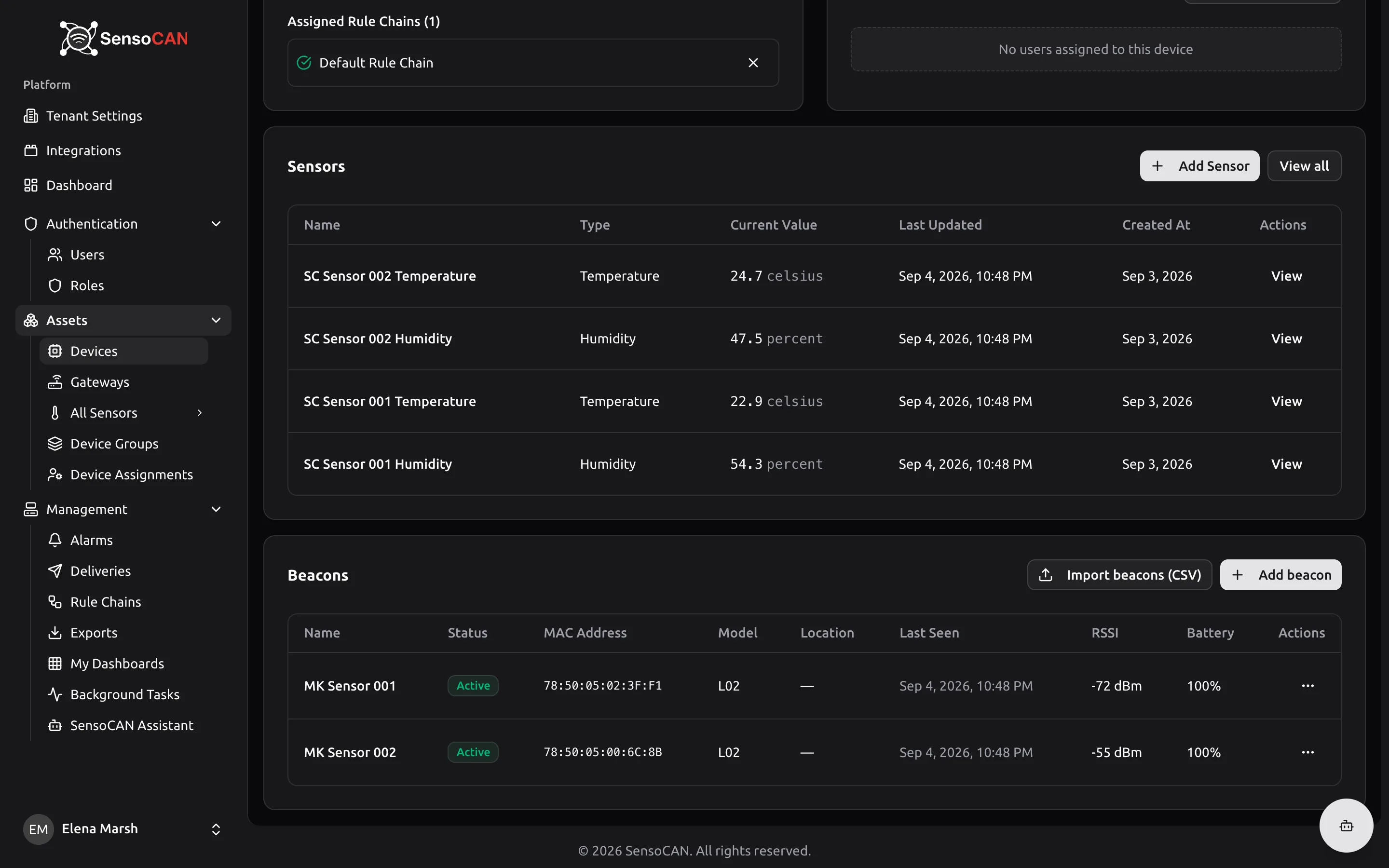Click Import beacons (CSV) button
Viewport: 1389px width, 868px height.
[1119, 575]
